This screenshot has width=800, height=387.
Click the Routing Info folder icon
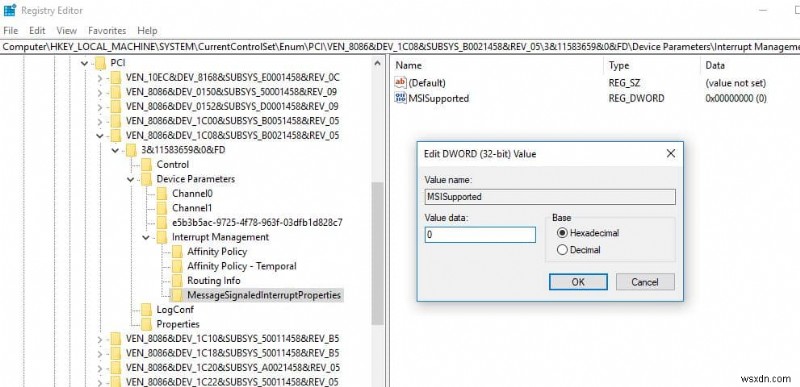177,280
